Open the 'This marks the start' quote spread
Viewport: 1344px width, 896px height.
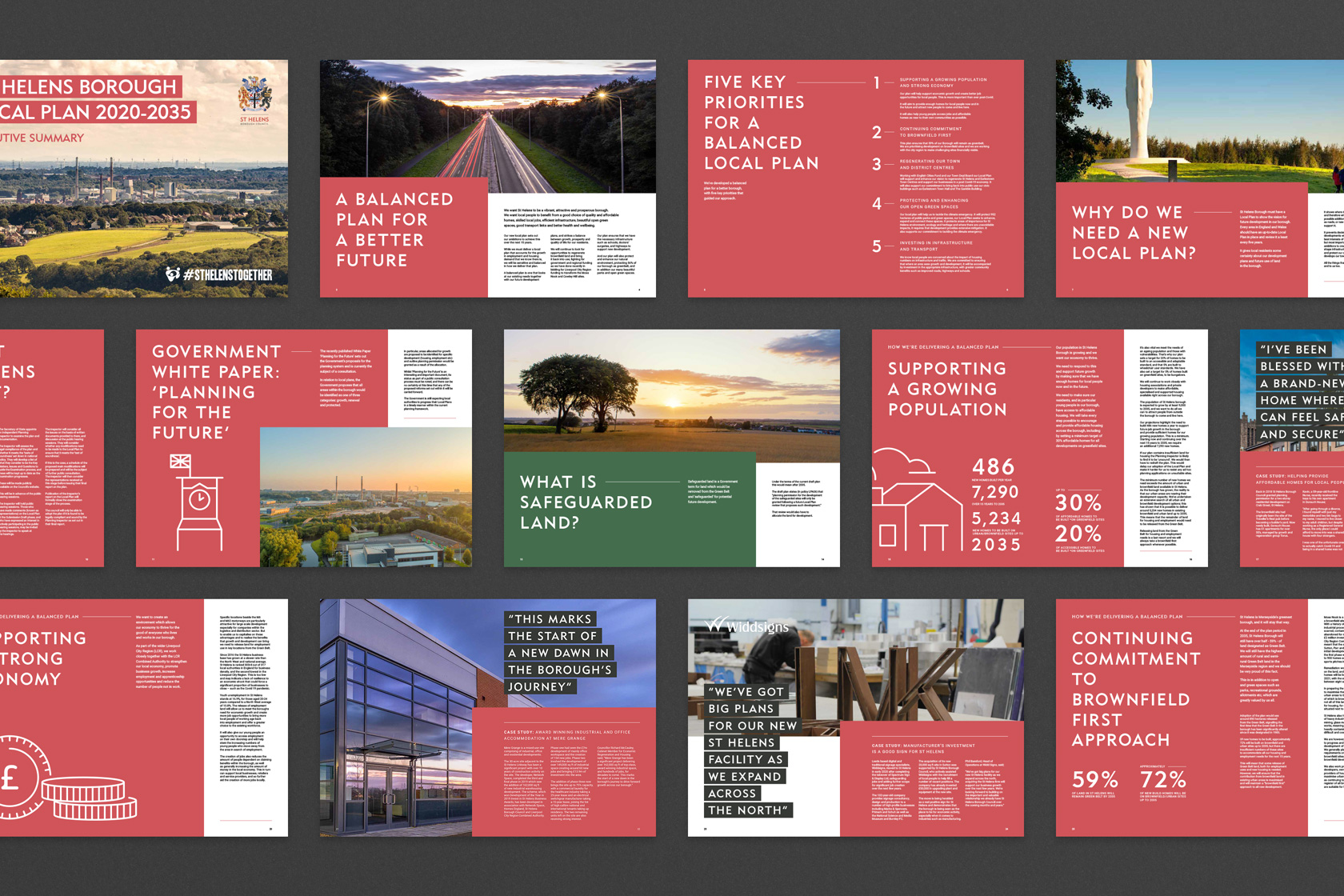point(488,718)
